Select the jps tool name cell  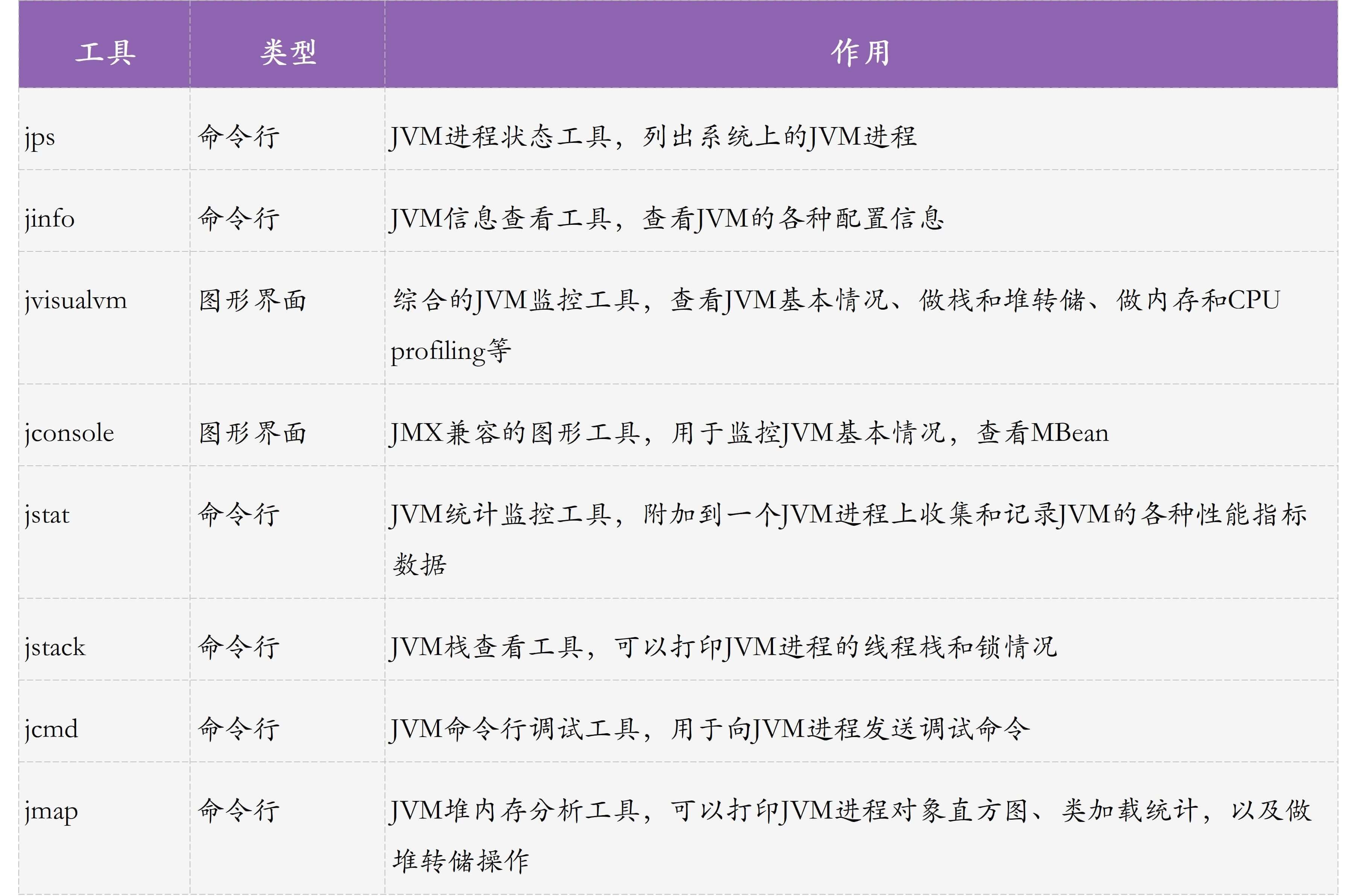[x=40, y=137]
